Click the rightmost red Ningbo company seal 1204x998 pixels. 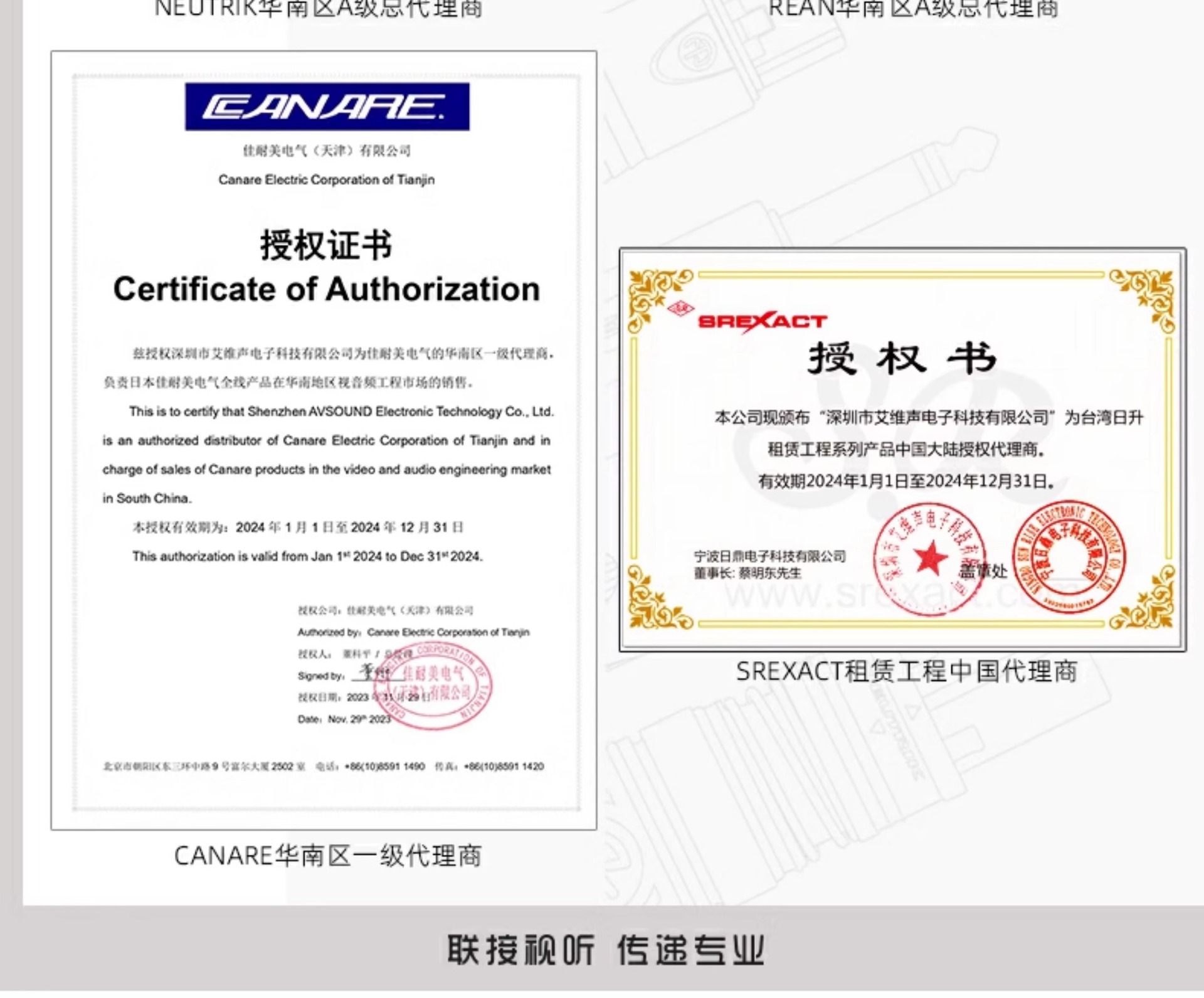click(1069, 557)
